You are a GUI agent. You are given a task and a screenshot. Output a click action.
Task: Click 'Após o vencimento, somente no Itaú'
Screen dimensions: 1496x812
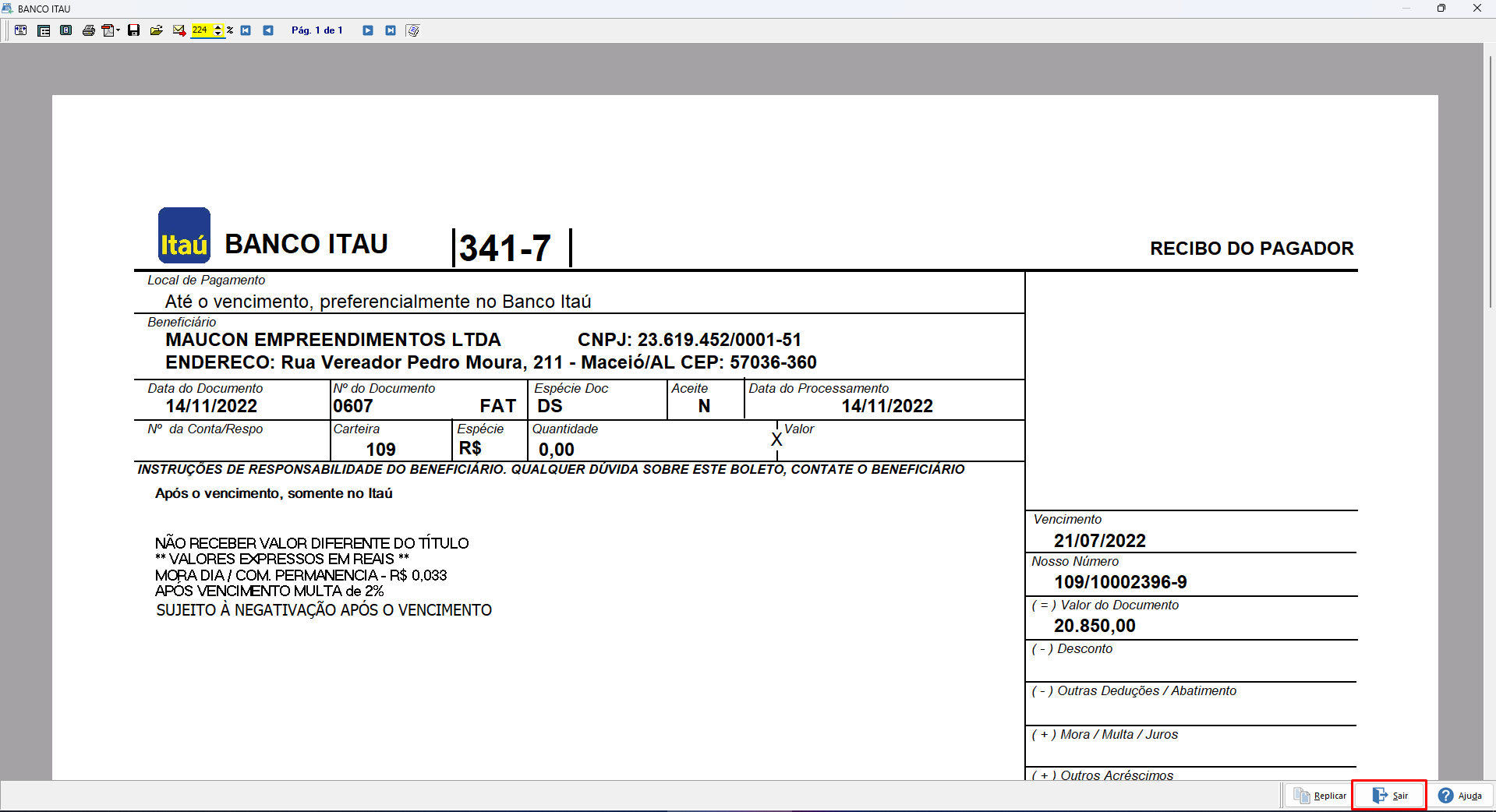point(274,493)
